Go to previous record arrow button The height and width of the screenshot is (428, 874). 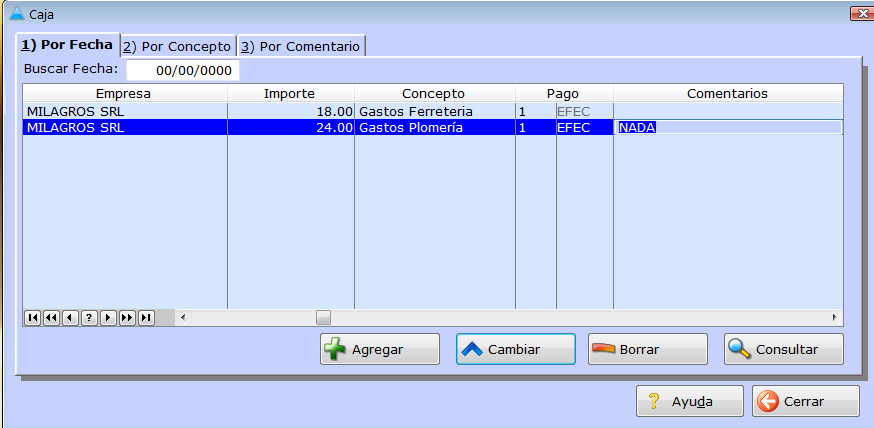pos(70,318)
